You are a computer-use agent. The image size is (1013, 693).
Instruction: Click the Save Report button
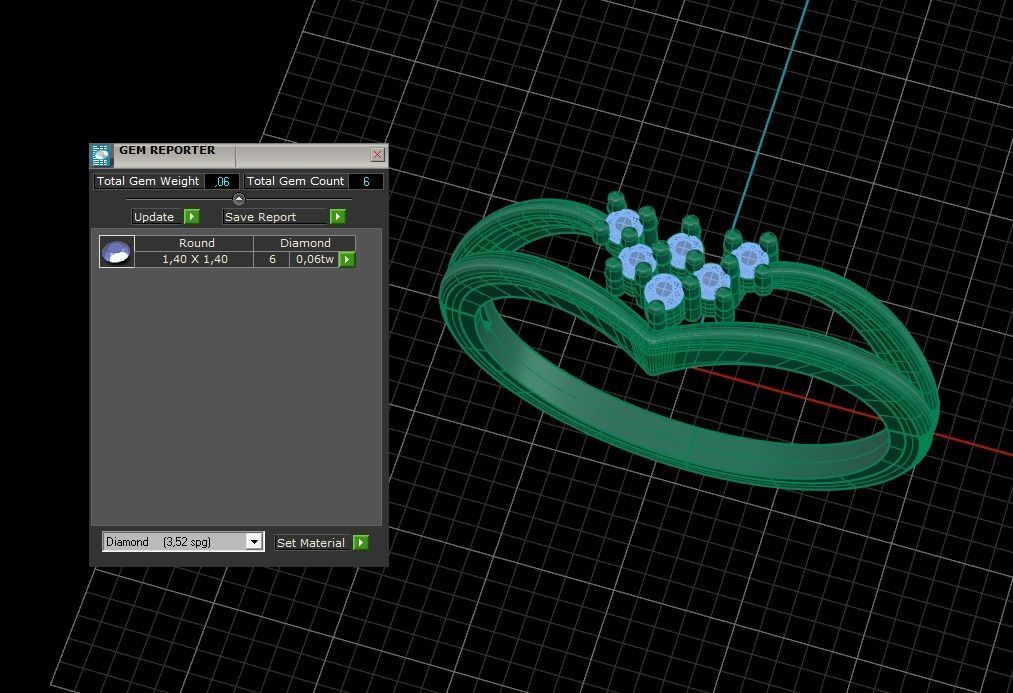click(x=276, y=217)
